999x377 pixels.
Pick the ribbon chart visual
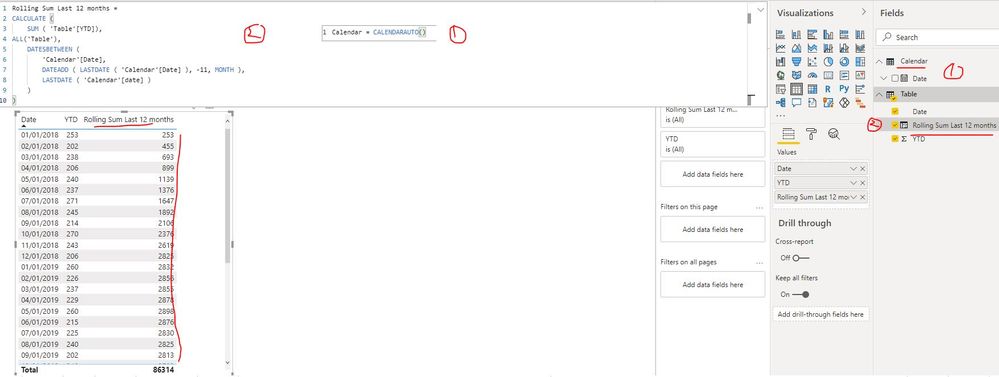860,48
